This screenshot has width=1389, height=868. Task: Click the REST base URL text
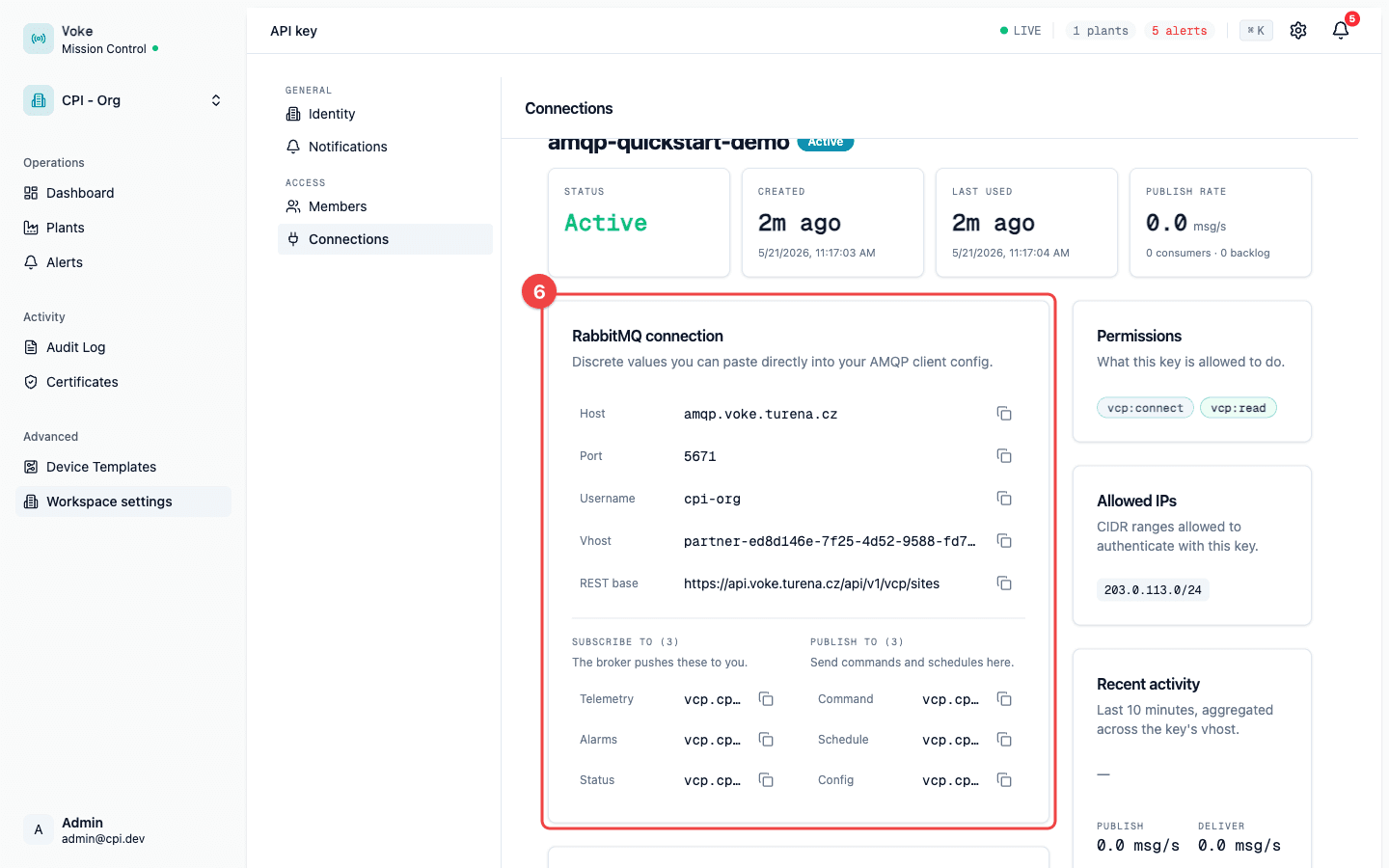tap(811, 583)
